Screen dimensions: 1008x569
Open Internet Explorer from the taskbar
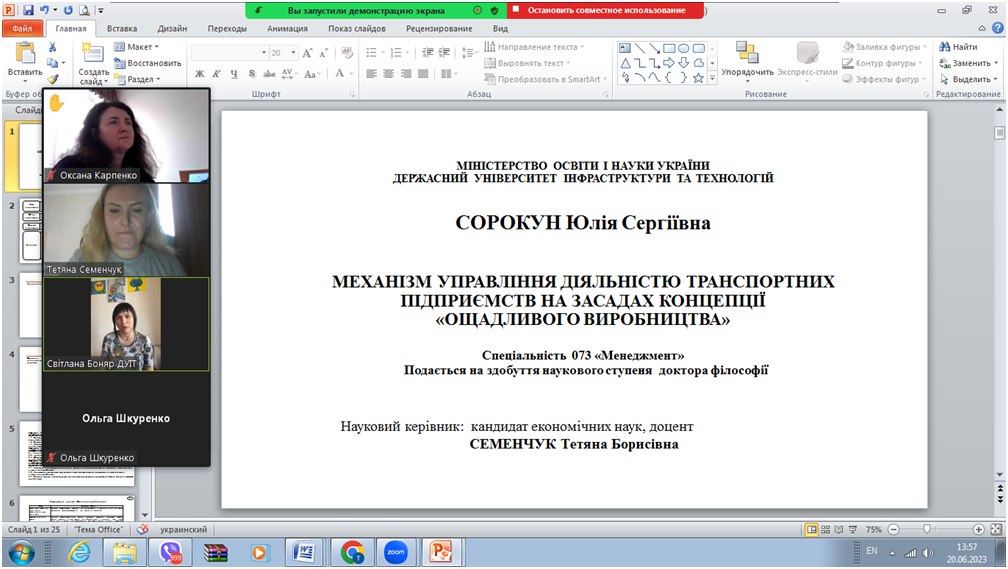[x=80, y=552]
